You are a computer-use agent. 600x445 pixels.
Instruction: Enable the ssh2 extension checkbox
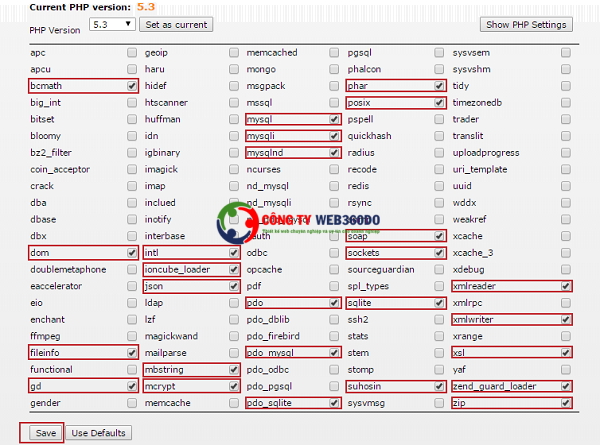(439, 319)
